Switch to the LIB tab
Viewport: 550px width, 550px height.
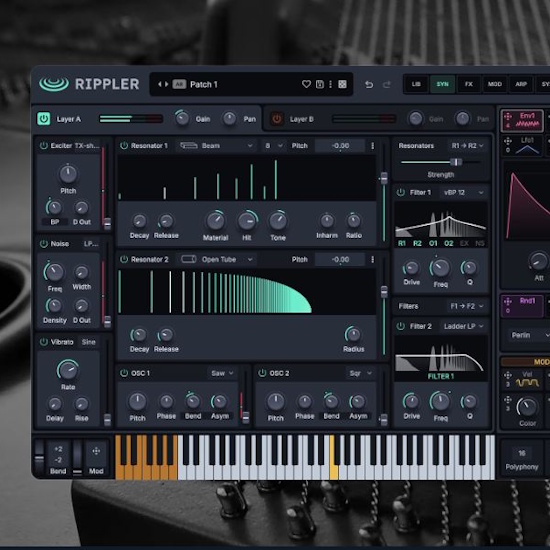click(x=416, y=84)
